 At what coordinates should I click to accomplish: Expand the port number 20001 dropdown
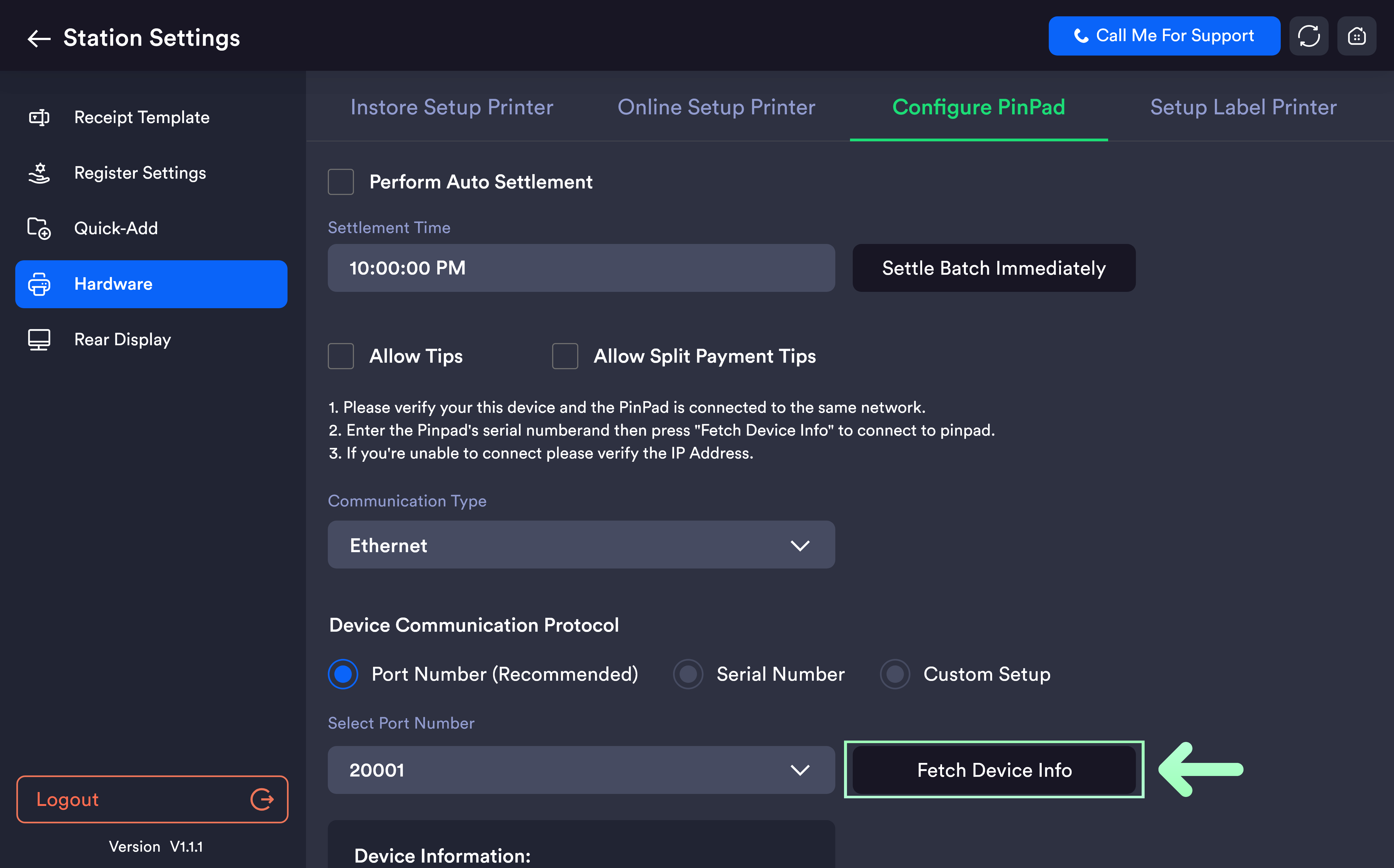point(581,770)
